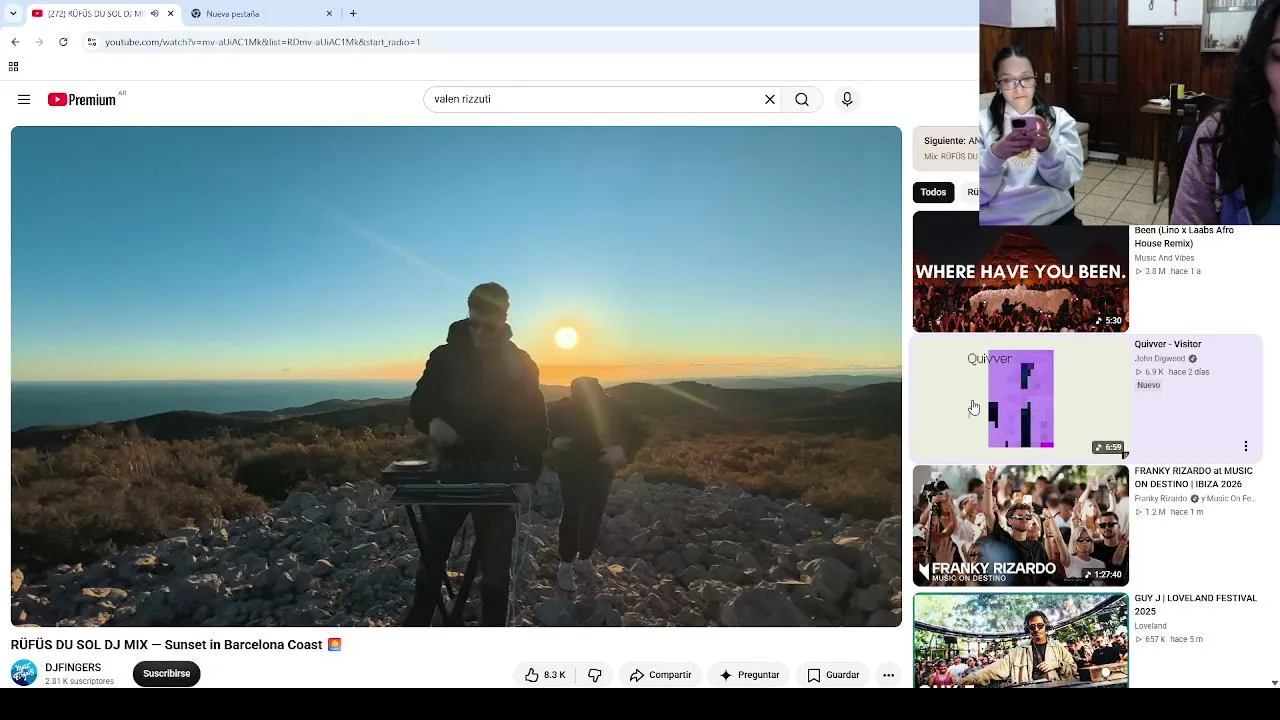The height and width of the screenshot is (720, 1280).
Task: Play the Where Have You Been thumbnail
Action: pyautogui.click(x=1020, y=272)
